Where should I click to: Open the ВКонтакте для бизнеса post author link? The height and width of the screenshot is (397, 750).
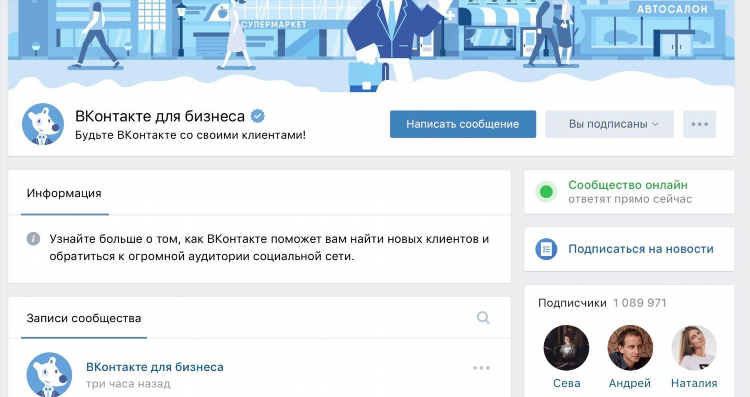[x=154, y=367]
